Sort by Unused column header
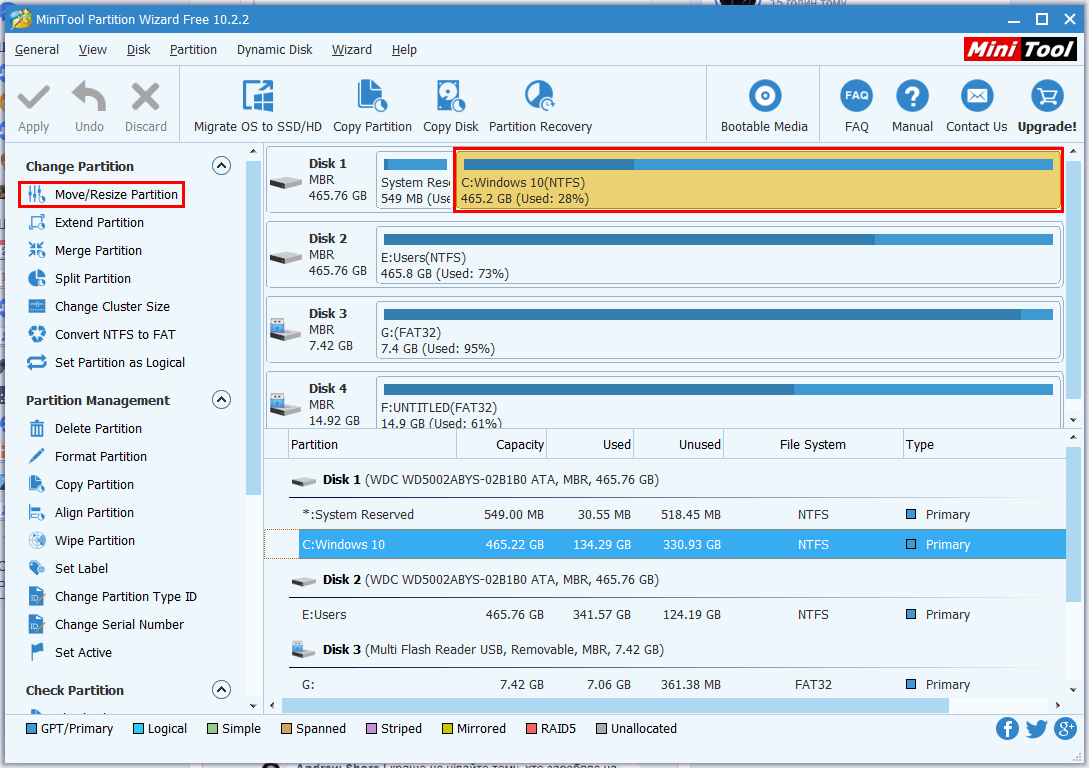This screenshot has height=768, width=1089. 679,444
